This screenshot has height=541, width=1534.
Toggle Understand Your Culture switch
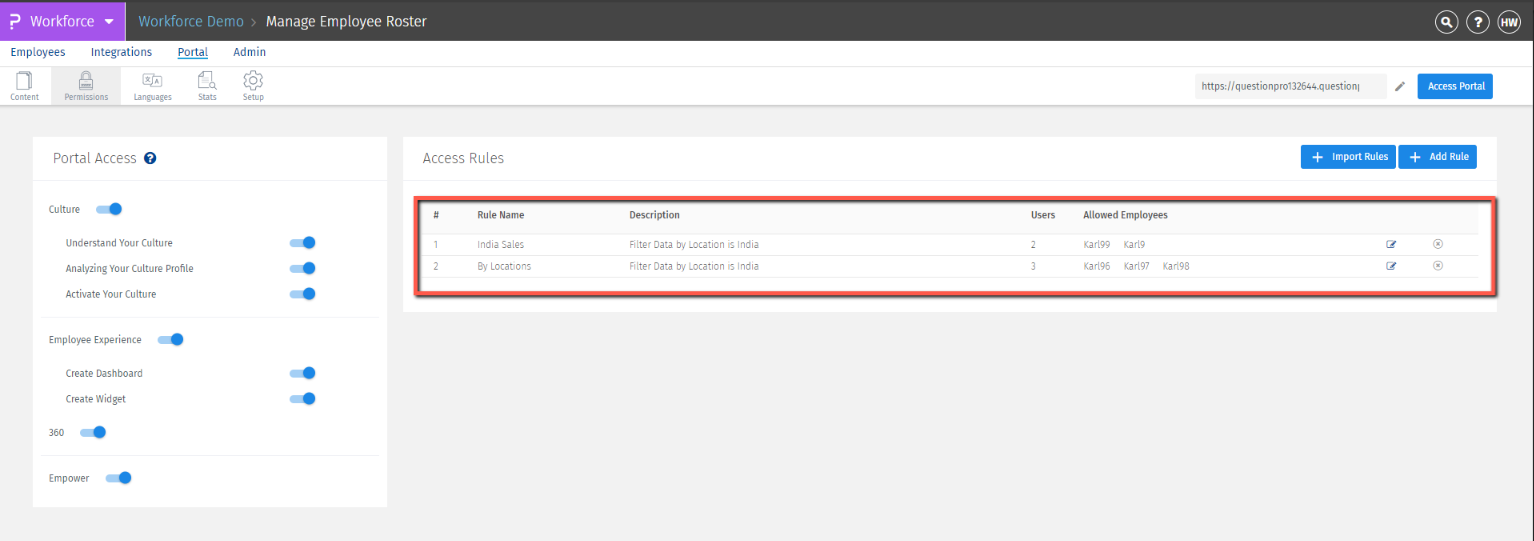pos(302,242)
